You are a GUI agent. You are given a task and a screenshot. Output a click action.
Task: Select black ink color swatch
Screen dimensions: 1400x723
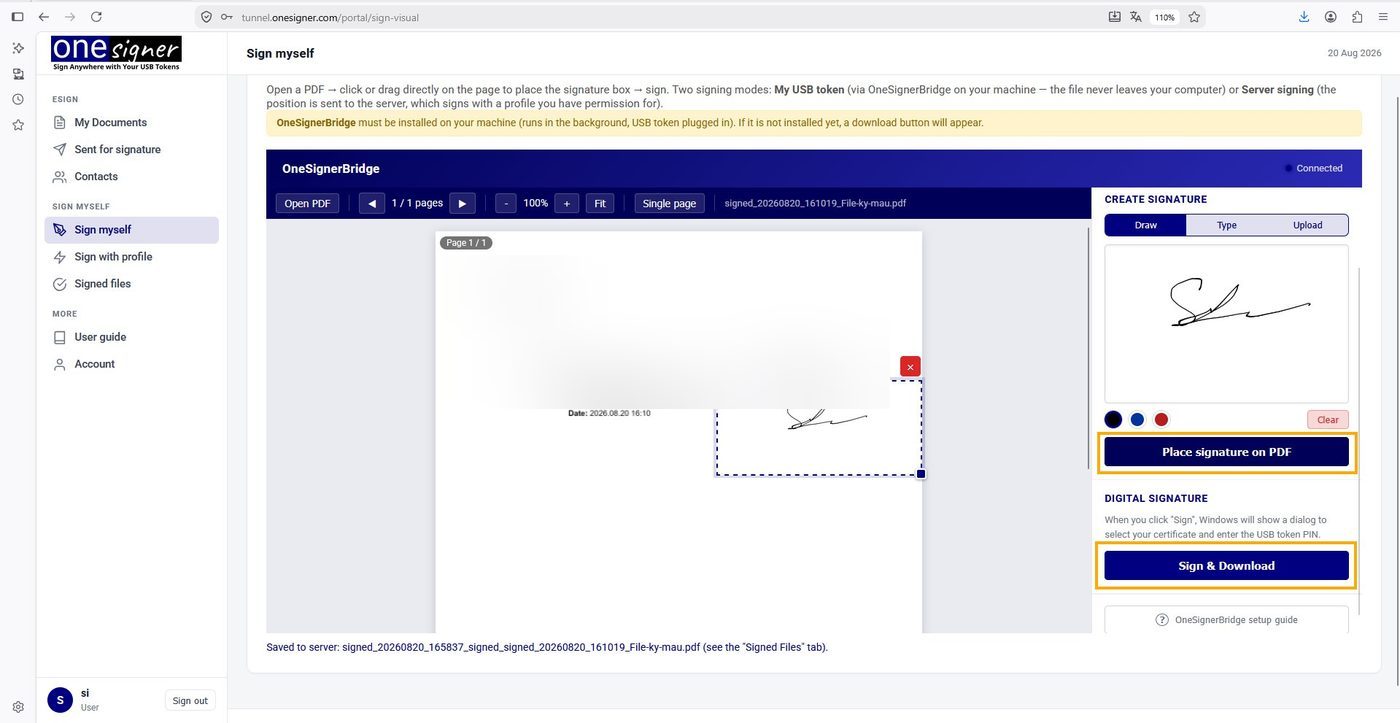tap(1113, 420)
